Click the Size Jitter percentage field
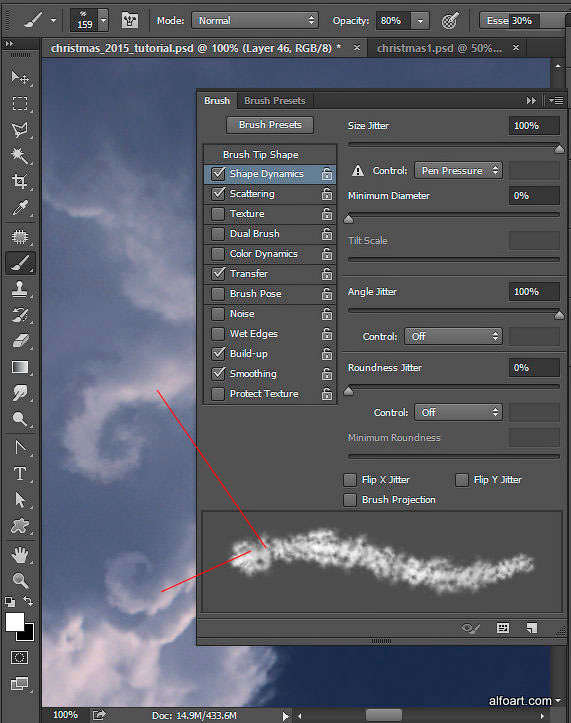The image size is (571, 723). click(x=534, y=126)
